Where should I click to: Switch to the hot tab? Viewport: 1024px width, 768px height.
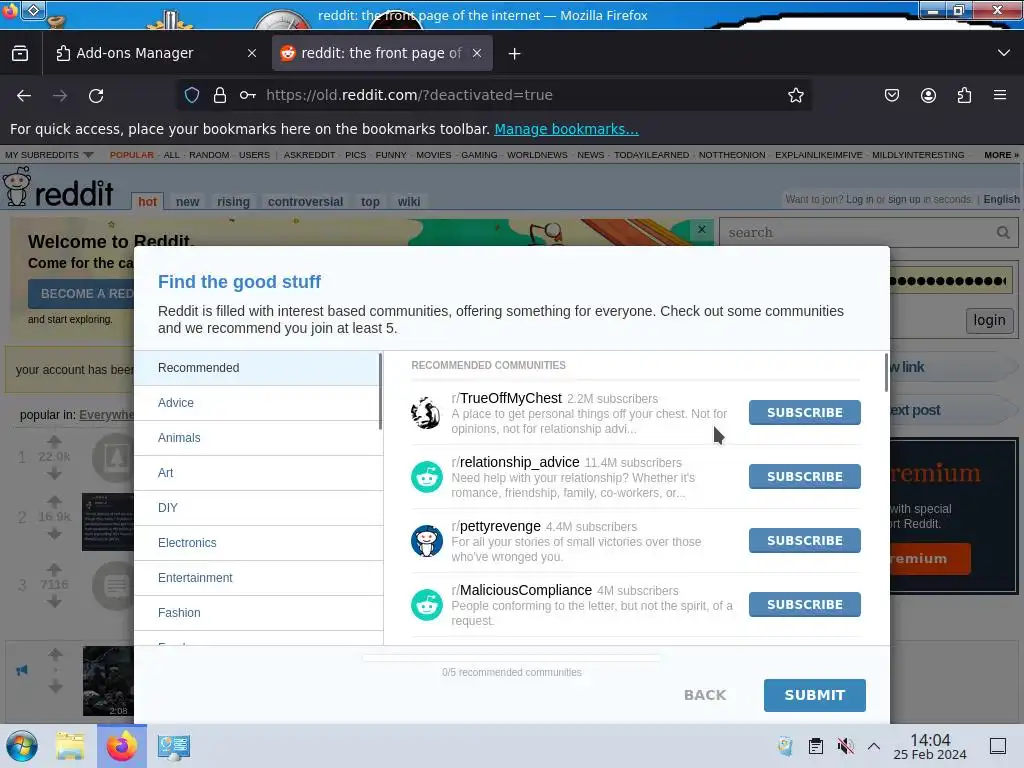pos(148,202)
